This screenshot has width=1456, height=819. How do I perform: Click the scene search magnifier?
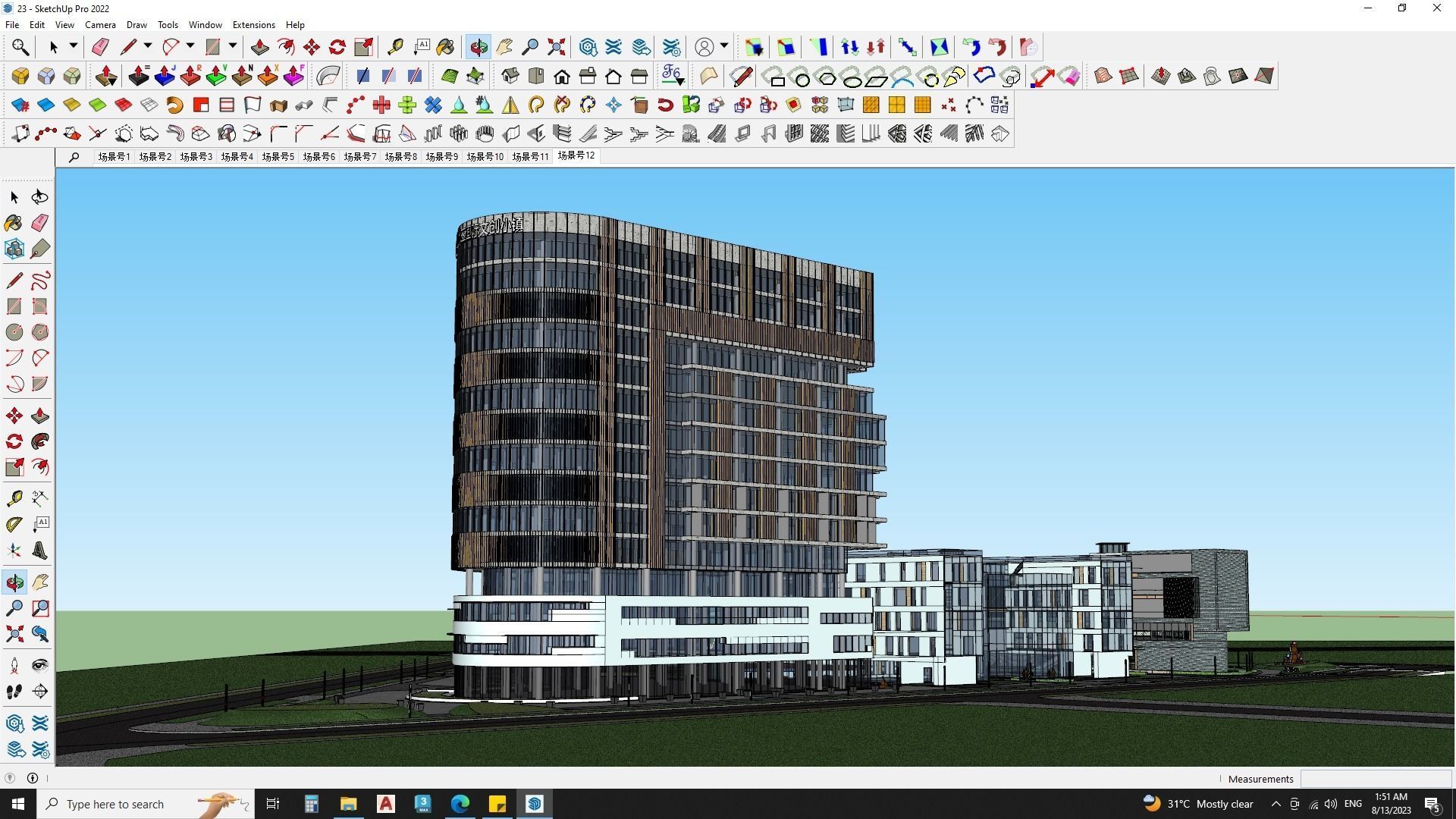point(74,157)
